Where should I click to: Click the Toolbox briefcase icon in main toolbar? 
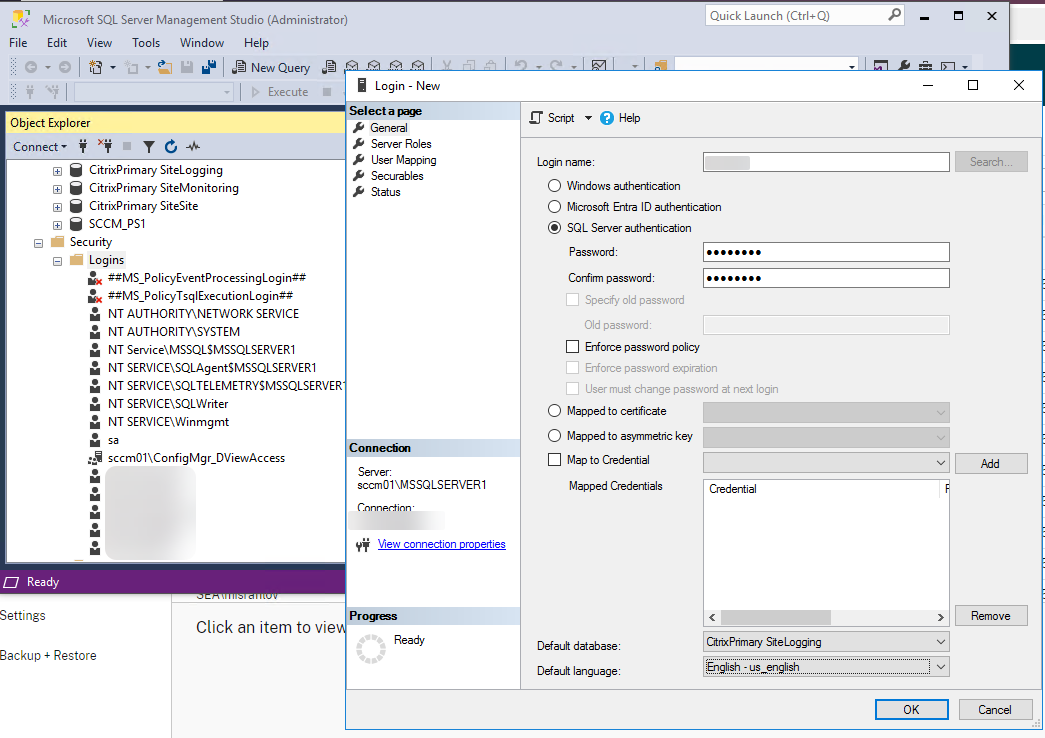(x=926, y=66)
